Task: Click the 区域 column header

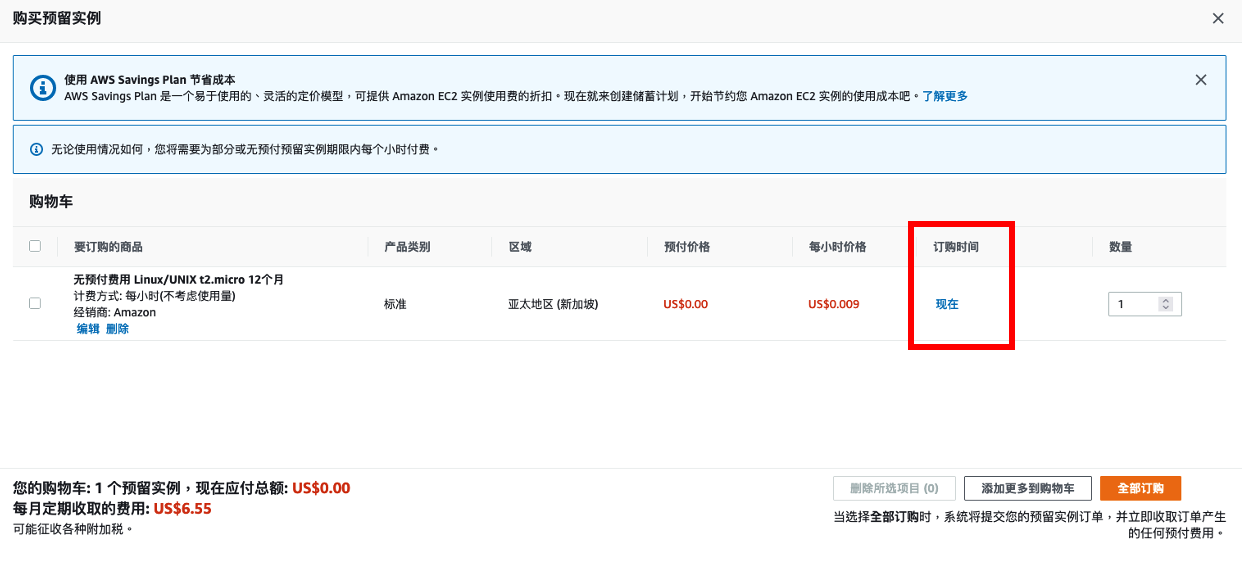Action: [x=519, y=247]
